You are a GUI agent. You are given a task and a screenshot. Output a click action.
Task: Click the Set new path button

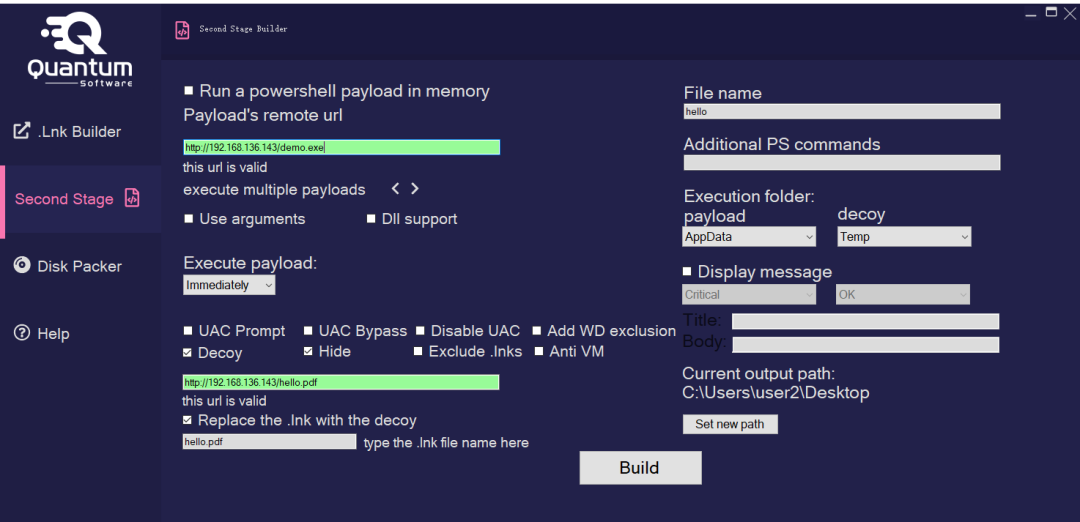coord(730,424)
